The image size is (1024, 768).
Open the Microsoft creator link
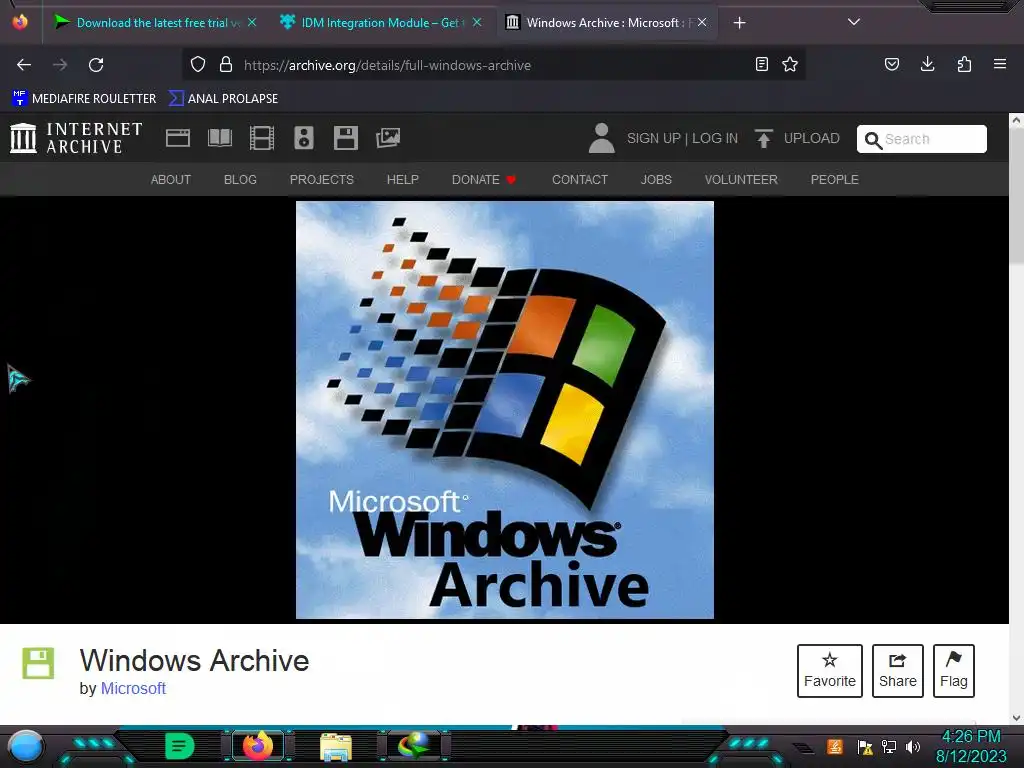(x=133, y=688)
